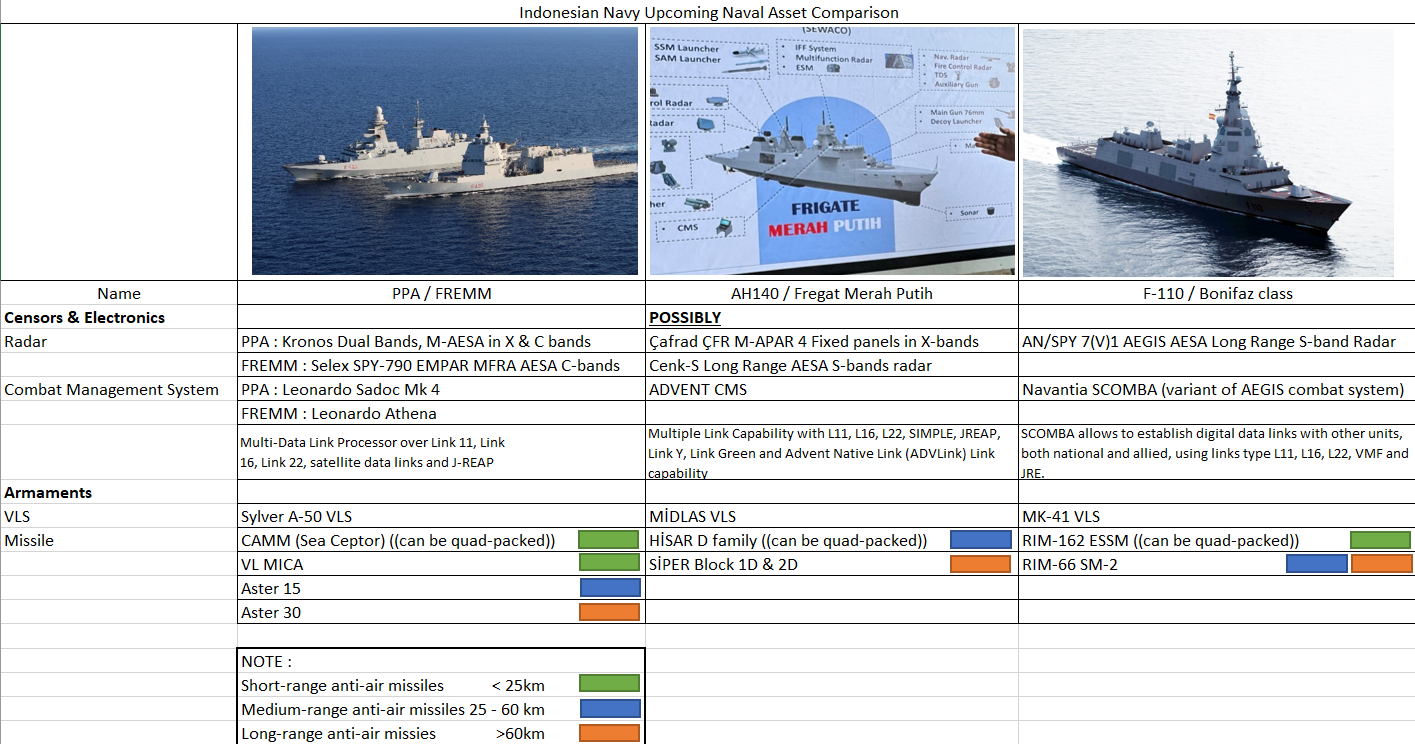
Task: Click the PPA / FREMM ships photo
Action: tap(444, 151)
